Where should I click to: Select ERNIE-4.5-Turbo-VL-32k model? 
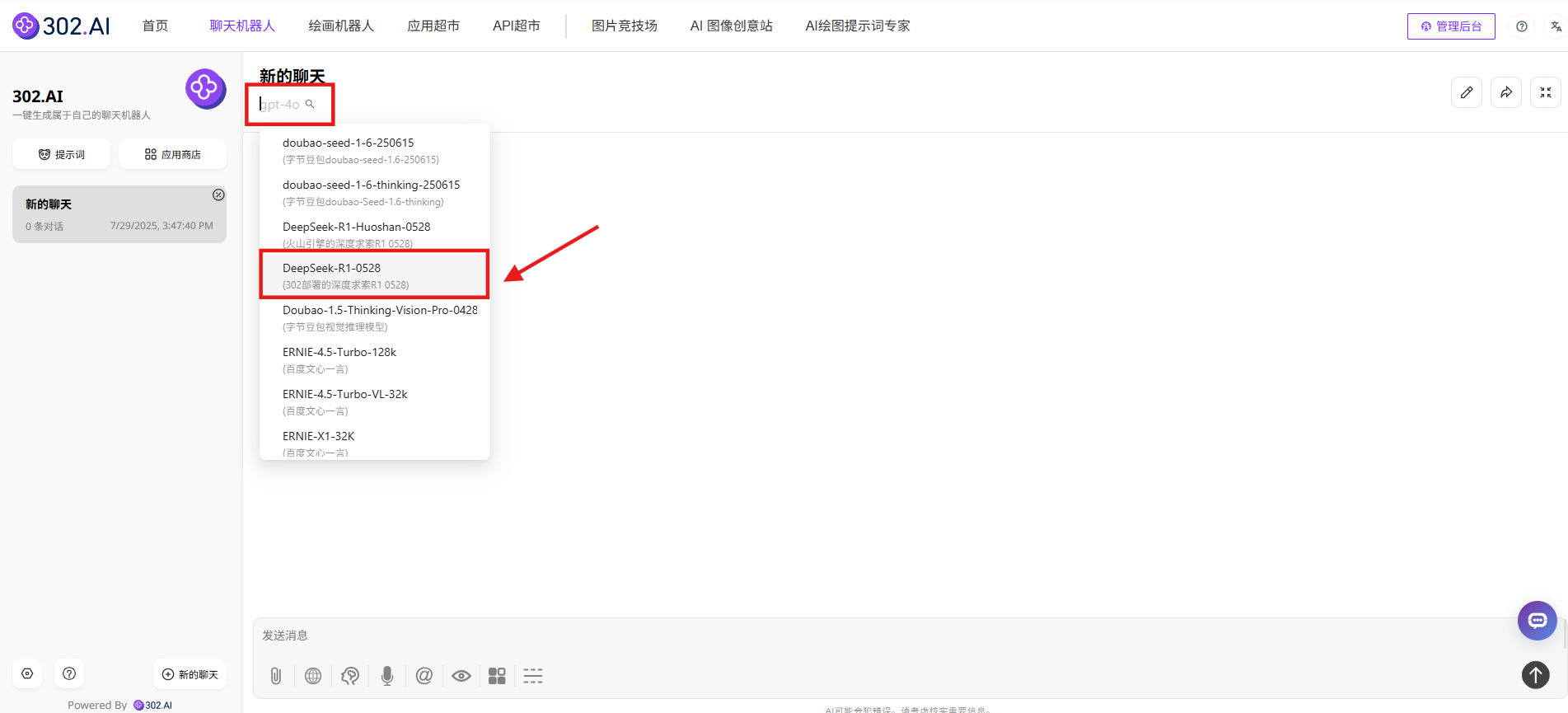(375, 401)
